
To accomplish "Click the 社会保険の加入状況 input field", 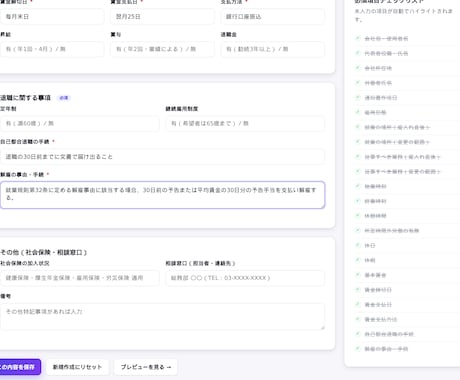I will pos(79,278).
